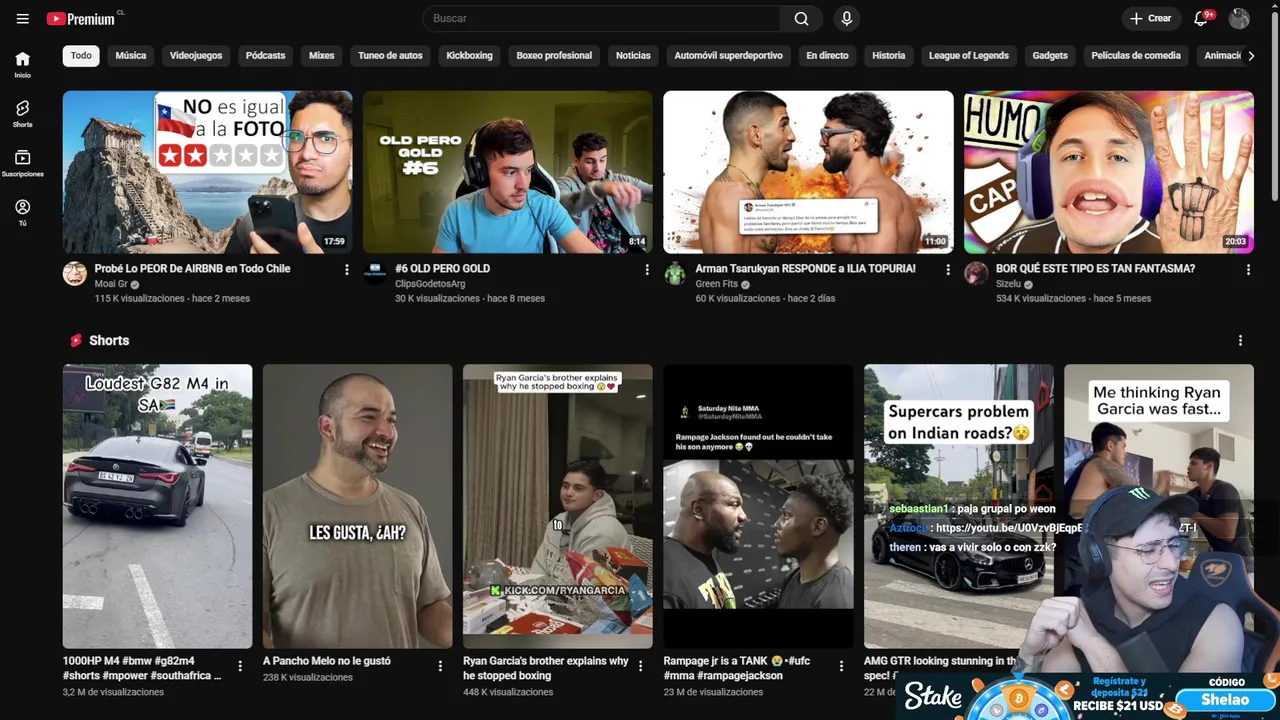Open the Tú page in the sidebar
The height and width of the screenshot is (720, 1280).
tap(22, 213)
